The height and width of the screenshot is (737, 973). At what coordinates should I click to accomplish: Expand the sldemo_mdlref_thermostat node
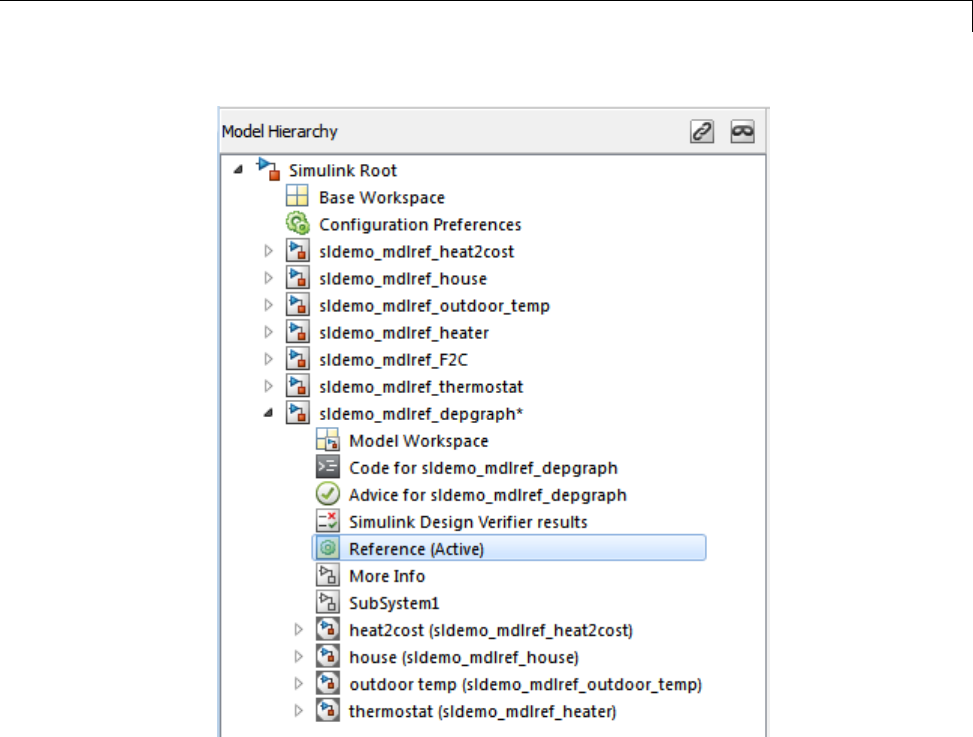(268, 386)
